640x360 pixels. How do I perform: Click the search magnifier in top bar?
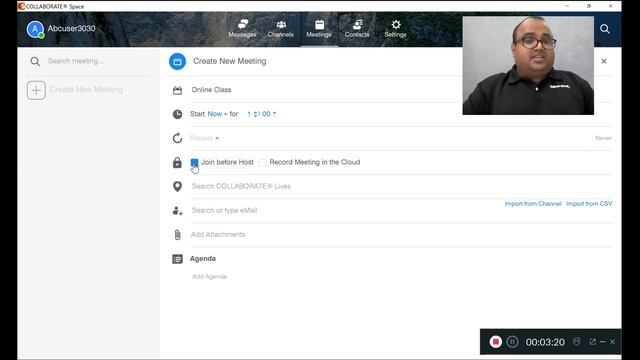tap(605, 29)
